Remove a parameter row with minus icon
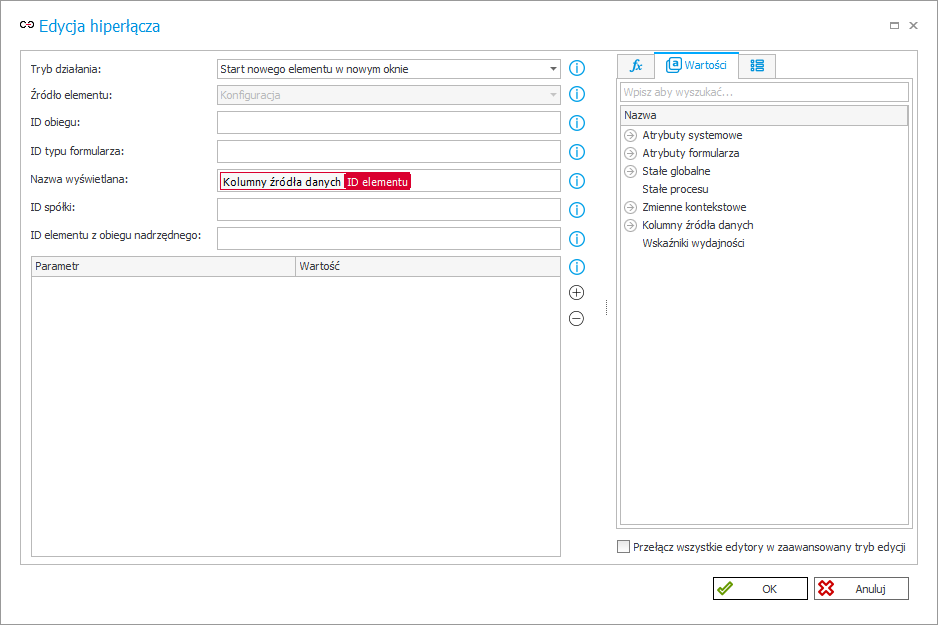Image resolution: width=938 pixels, height=625 pixels. point(576,318)
